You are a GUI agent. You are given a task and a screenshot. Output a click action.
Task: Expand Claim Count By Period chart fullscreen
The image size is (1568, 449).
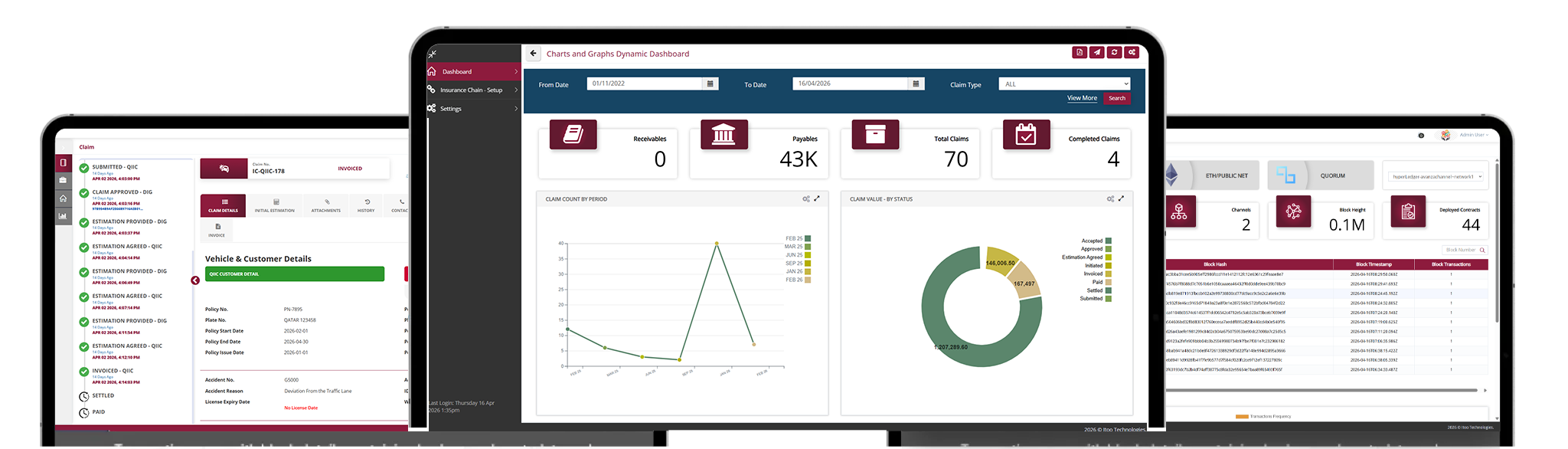click(x=817, y=198)
